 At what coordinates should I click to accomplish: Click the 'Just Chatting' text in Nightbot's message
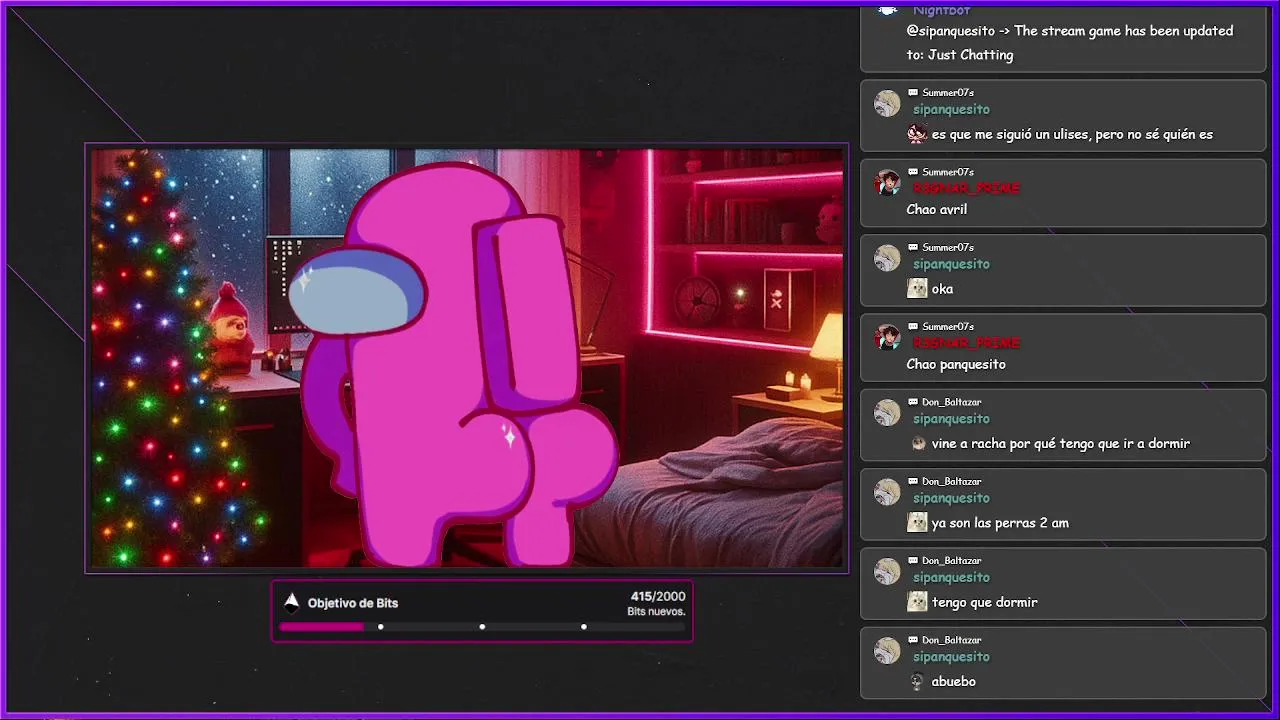click(970, 55)
